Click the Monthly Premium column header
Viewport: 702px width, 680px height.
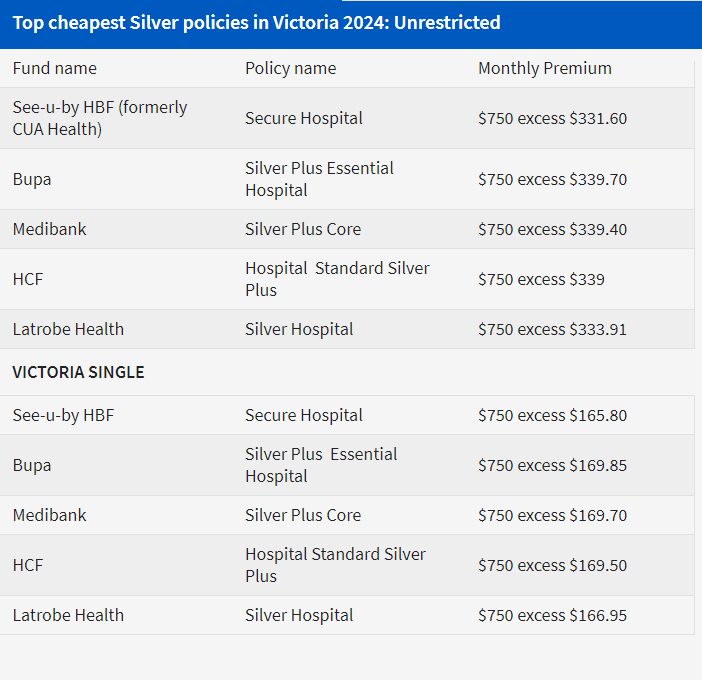pos(545,68)
